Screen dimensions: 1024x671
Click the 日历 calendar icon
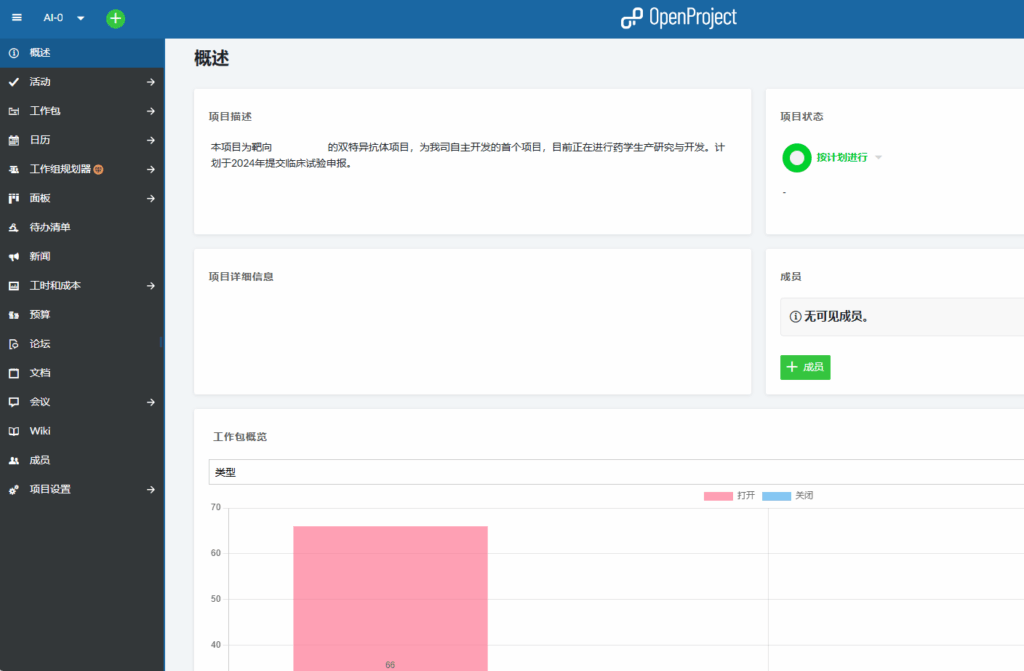click(14, 140)
